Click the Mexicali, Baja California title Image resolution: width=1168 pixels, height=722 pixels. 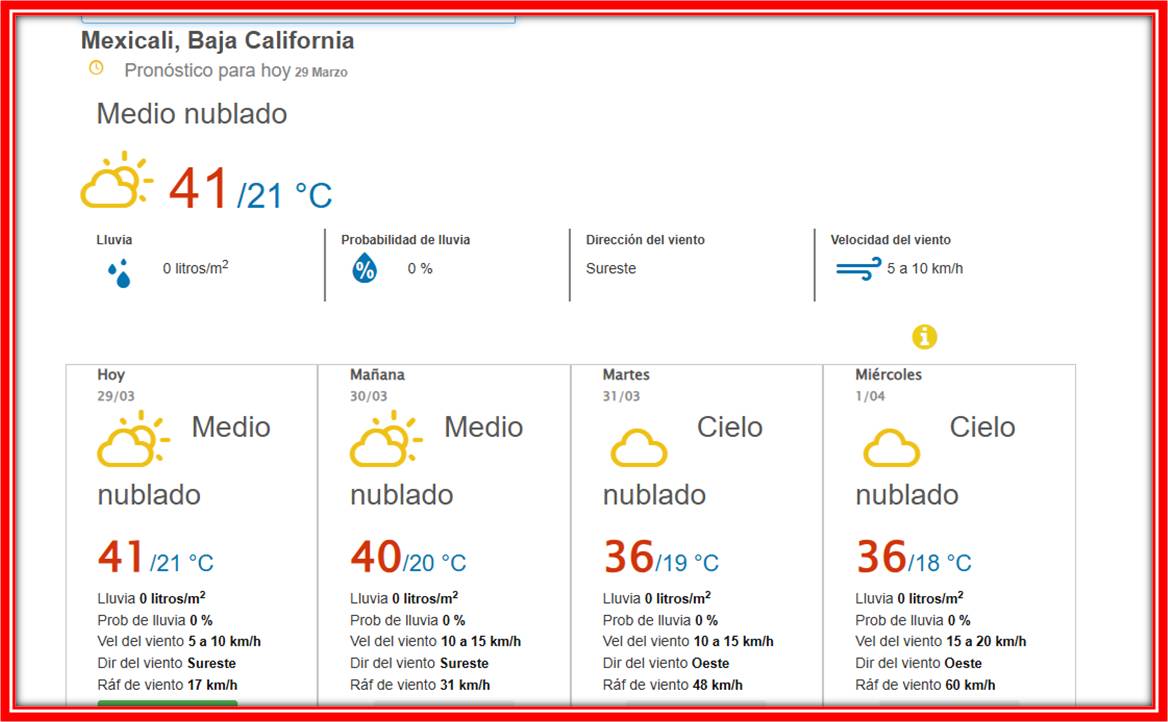coord(217,41)
